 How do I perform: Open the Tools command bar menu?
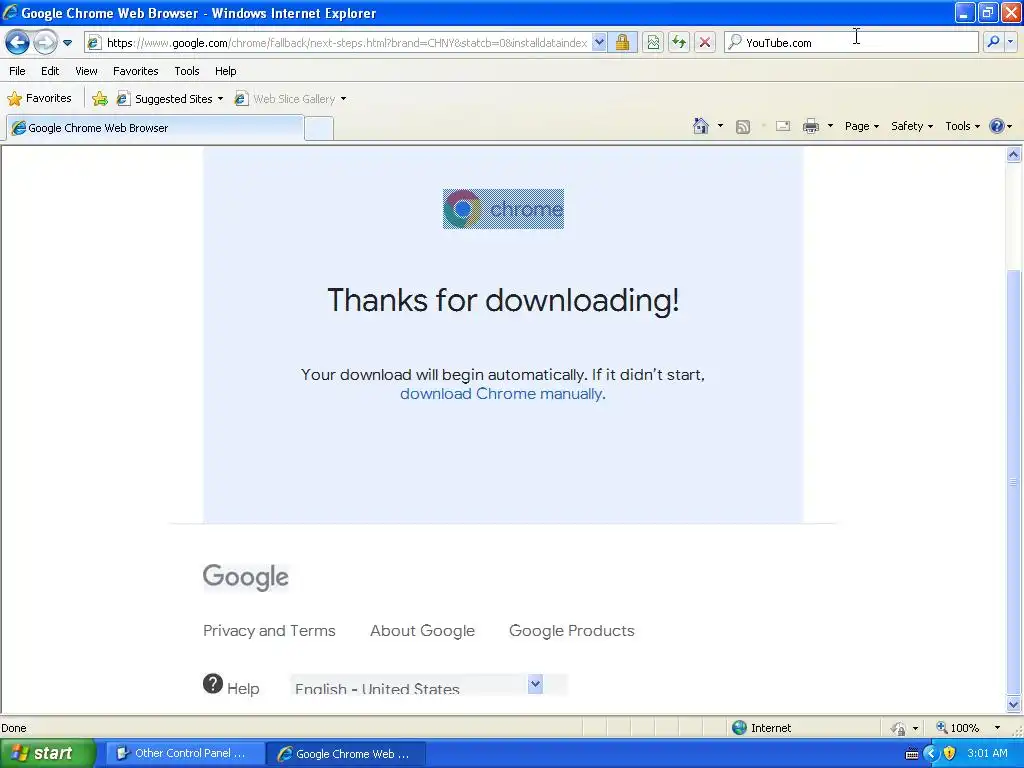(x=963, y=126)
